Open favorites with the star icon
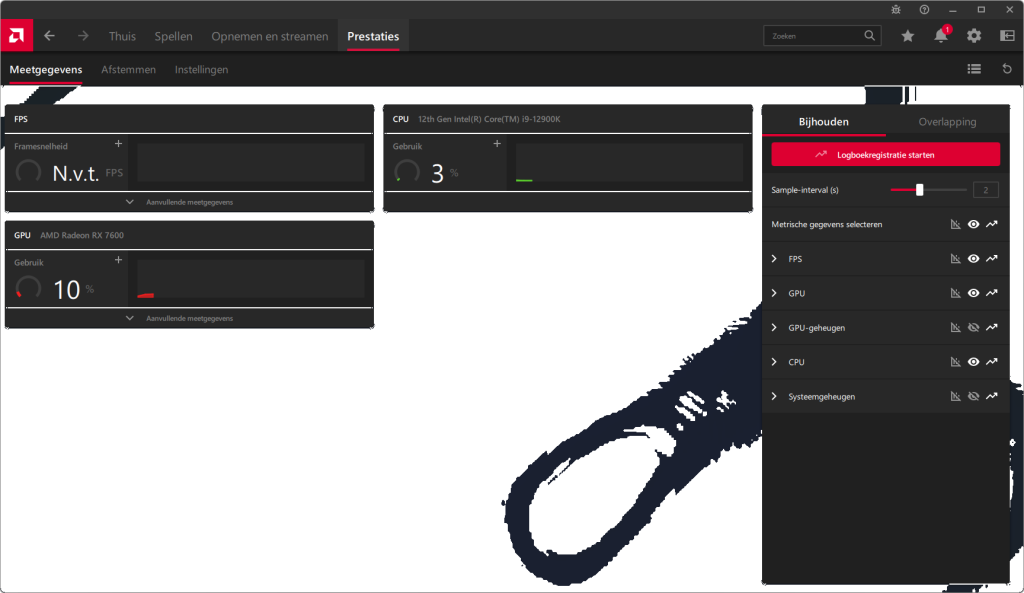The width and height of the screenshot is (1024, 593). (x=907, y=36)
